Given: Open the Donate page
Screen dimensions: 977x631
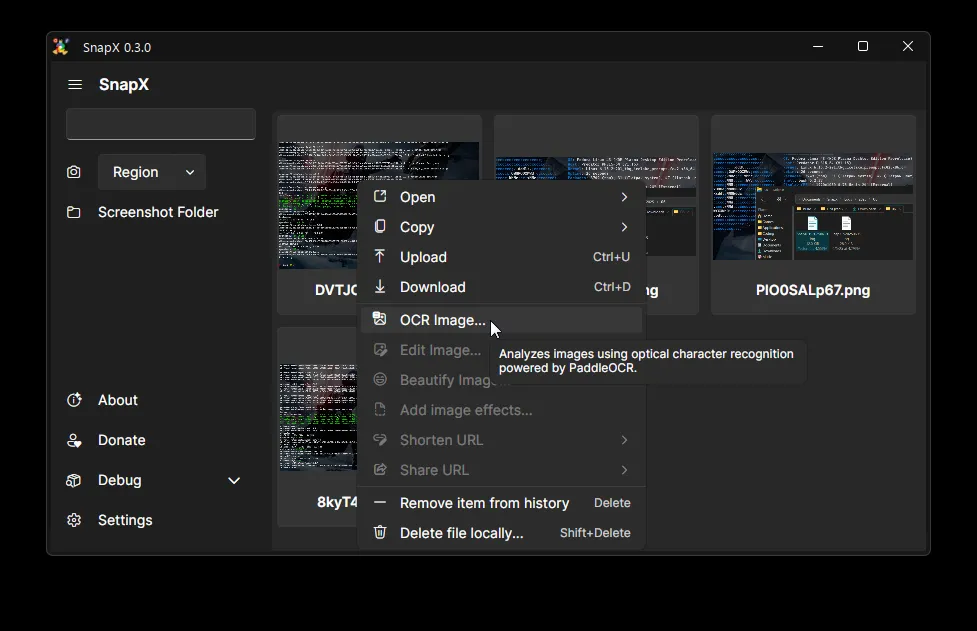Looking at the screenshot, I should click(x=121, y=440).
